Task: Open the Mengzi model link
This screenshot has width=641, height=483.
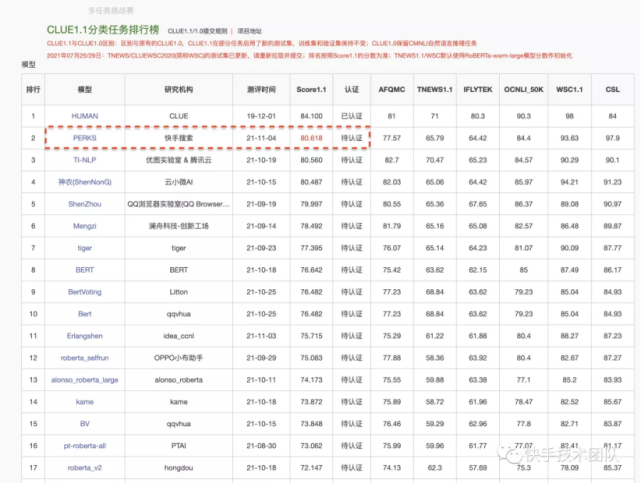Action: click(85, 226)
